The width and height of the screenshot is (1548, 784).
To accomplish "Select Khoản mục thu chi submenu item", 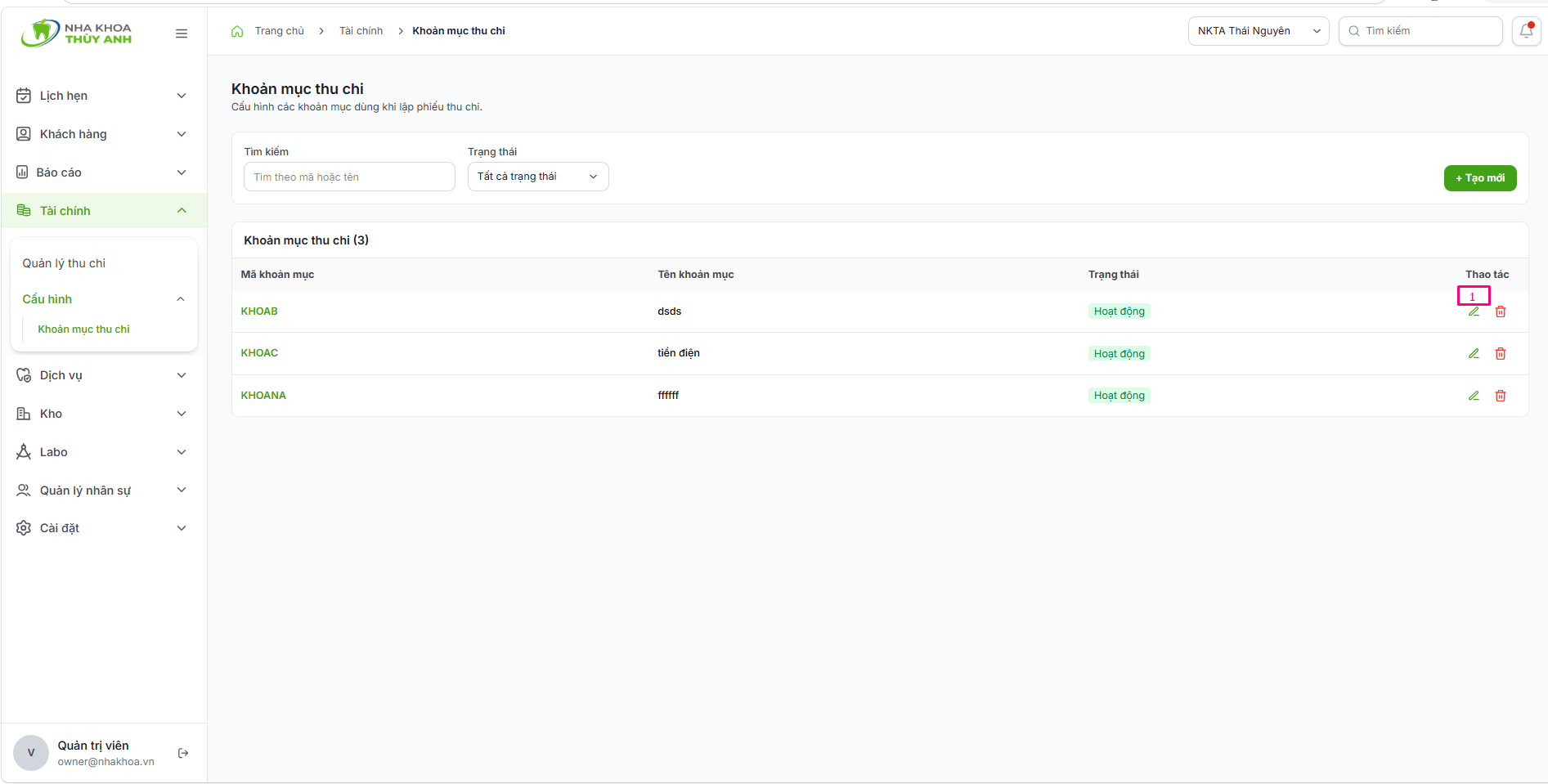I will (83, 329).
